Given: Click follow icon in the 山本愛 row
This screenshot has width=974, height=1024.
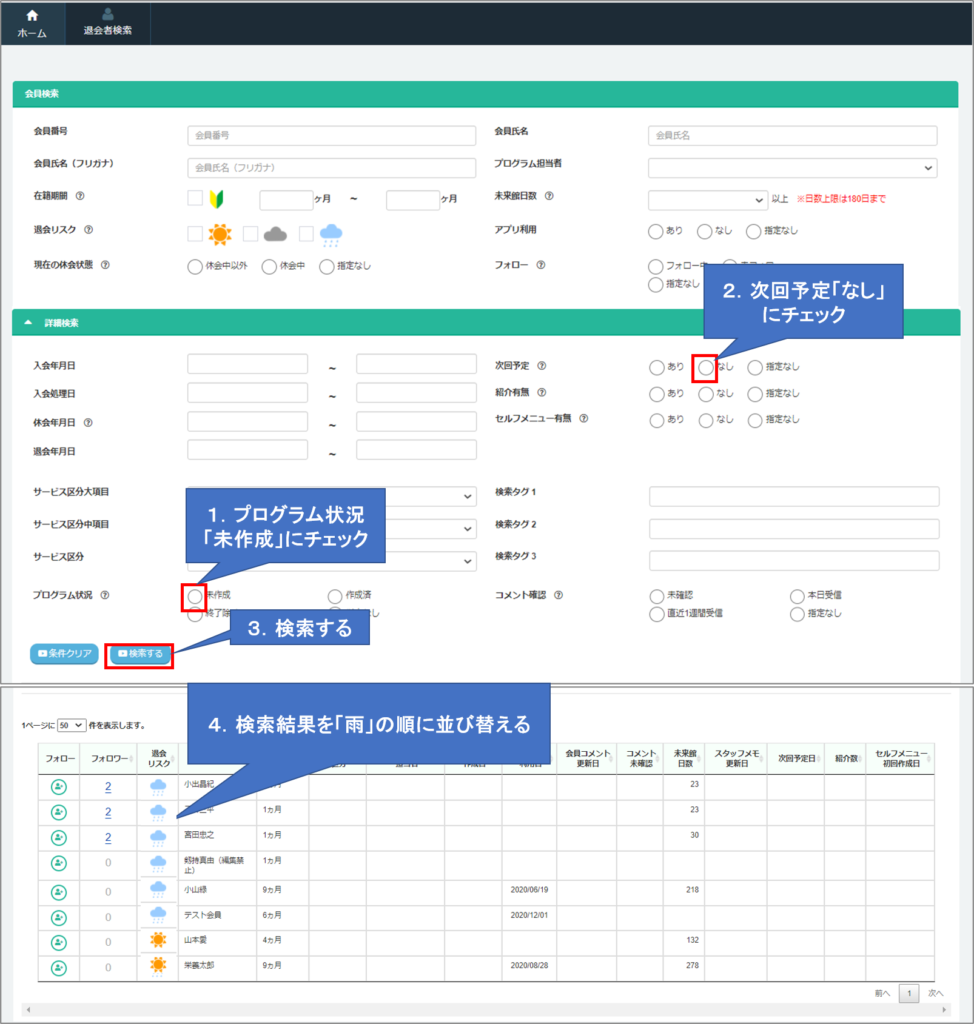Looking at the screenshot, I should coord(58,941).
